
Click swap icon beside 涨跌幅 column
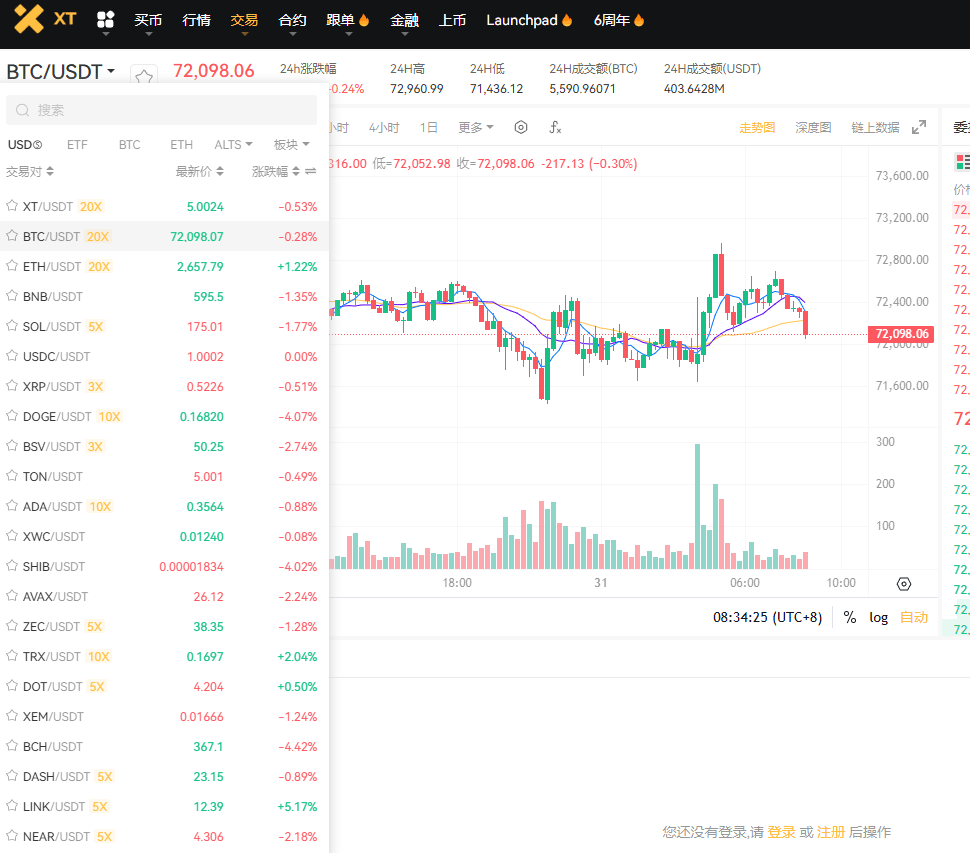311,172
